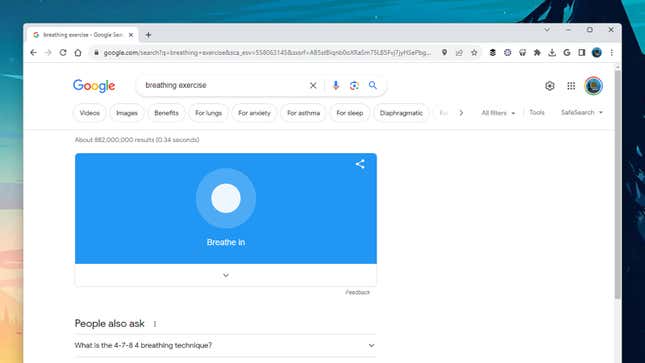Click the location pin icon in address bar
The image size is (645, 363).
click(x=444, y=53)
